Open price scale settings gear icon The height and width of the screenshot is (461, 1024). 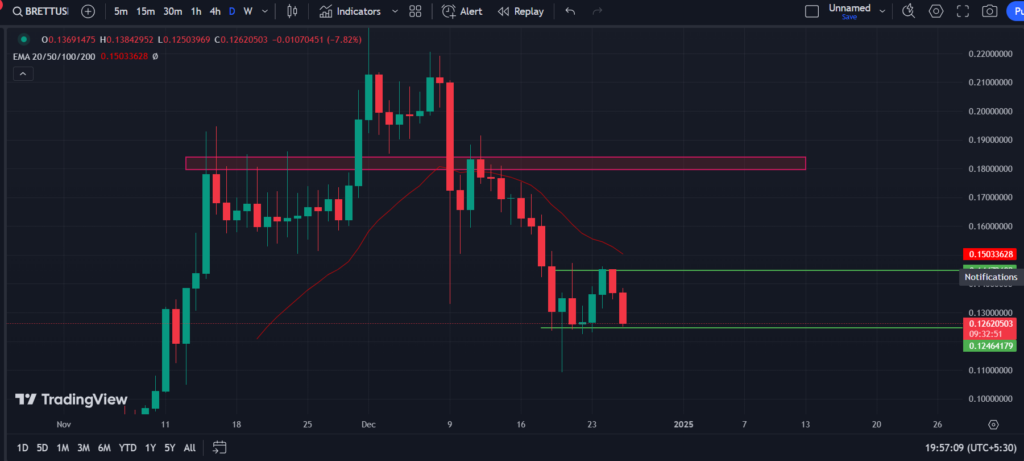pos(993,424)
